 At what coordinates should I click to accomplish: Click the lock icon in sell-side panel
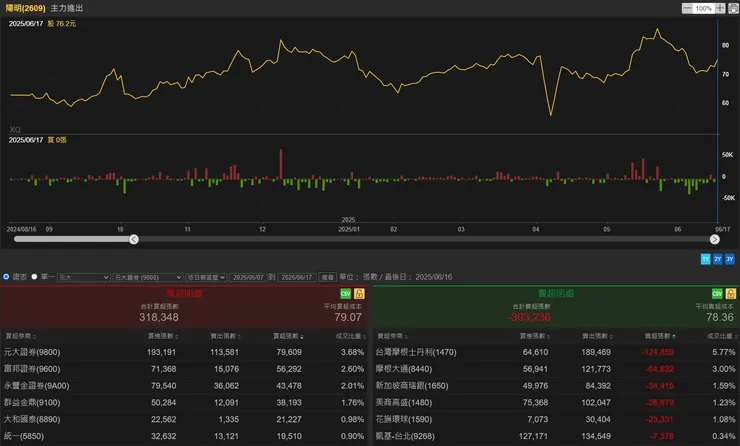(731, 294)
